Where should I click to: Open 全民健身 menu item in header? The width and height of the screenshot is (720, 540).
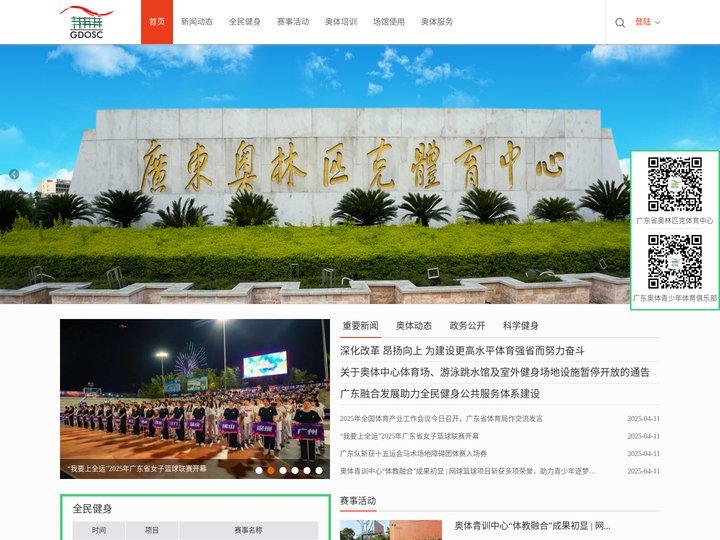(245, 22)
